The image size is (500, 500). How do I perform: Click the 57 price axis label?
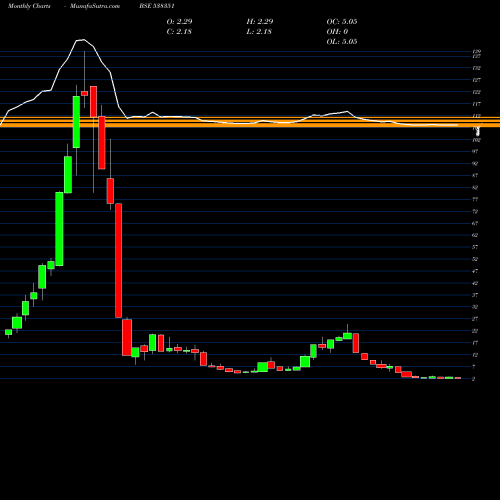point(475,247)
